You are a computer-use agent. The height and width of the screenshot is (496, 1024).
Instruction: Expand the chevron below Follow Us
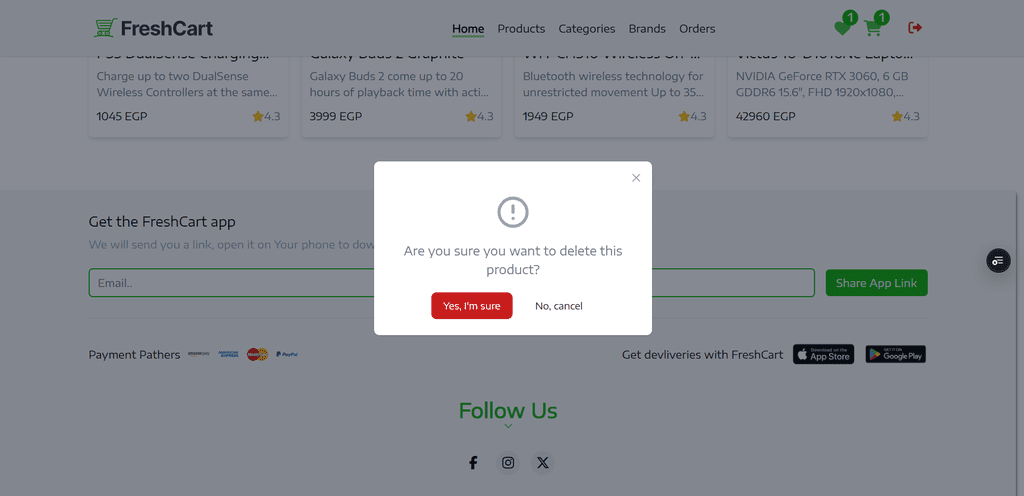click(508, 426)
